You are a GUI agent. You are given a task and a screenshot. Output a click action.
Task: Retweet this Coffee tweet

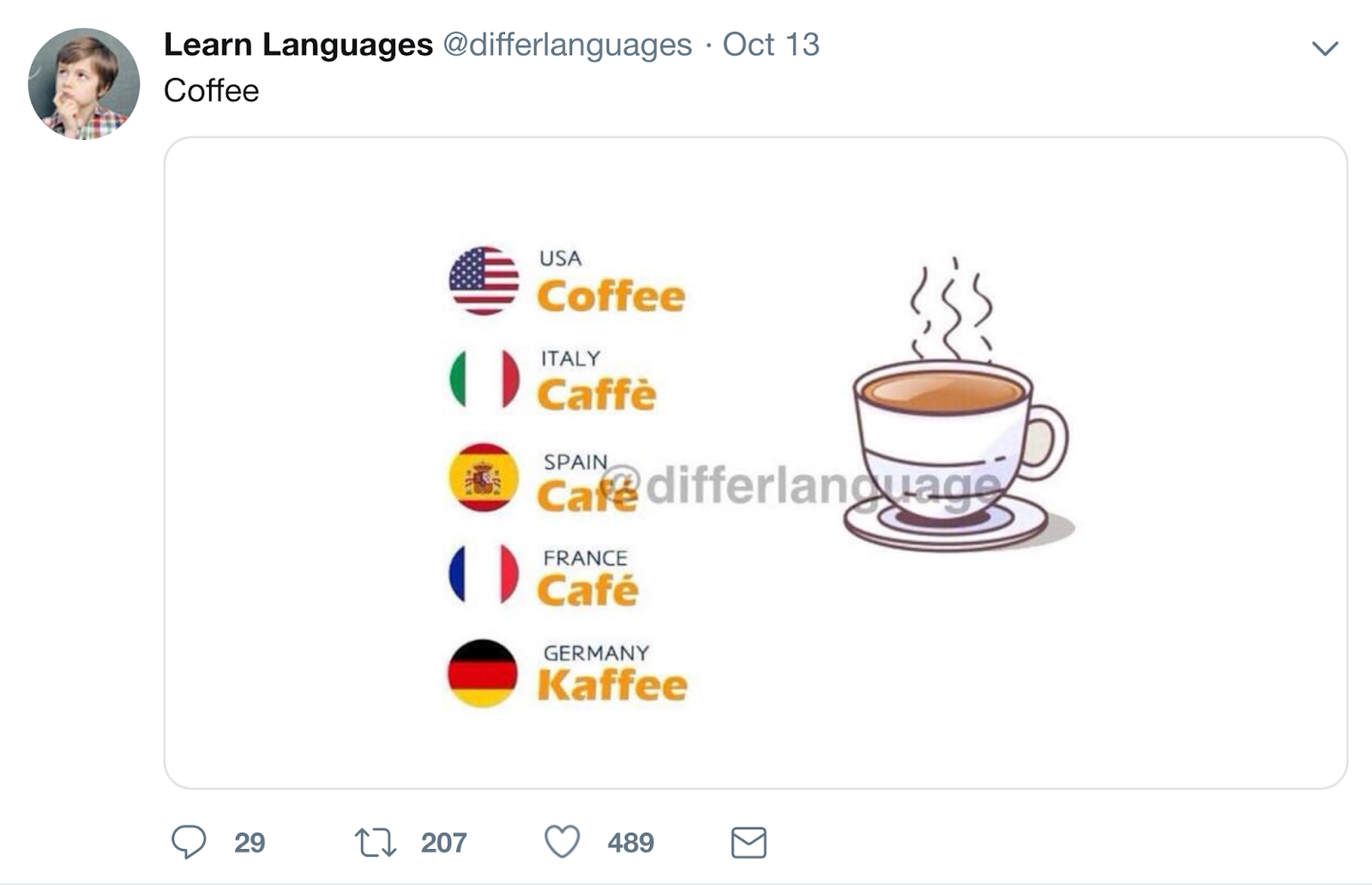(376, 842)
